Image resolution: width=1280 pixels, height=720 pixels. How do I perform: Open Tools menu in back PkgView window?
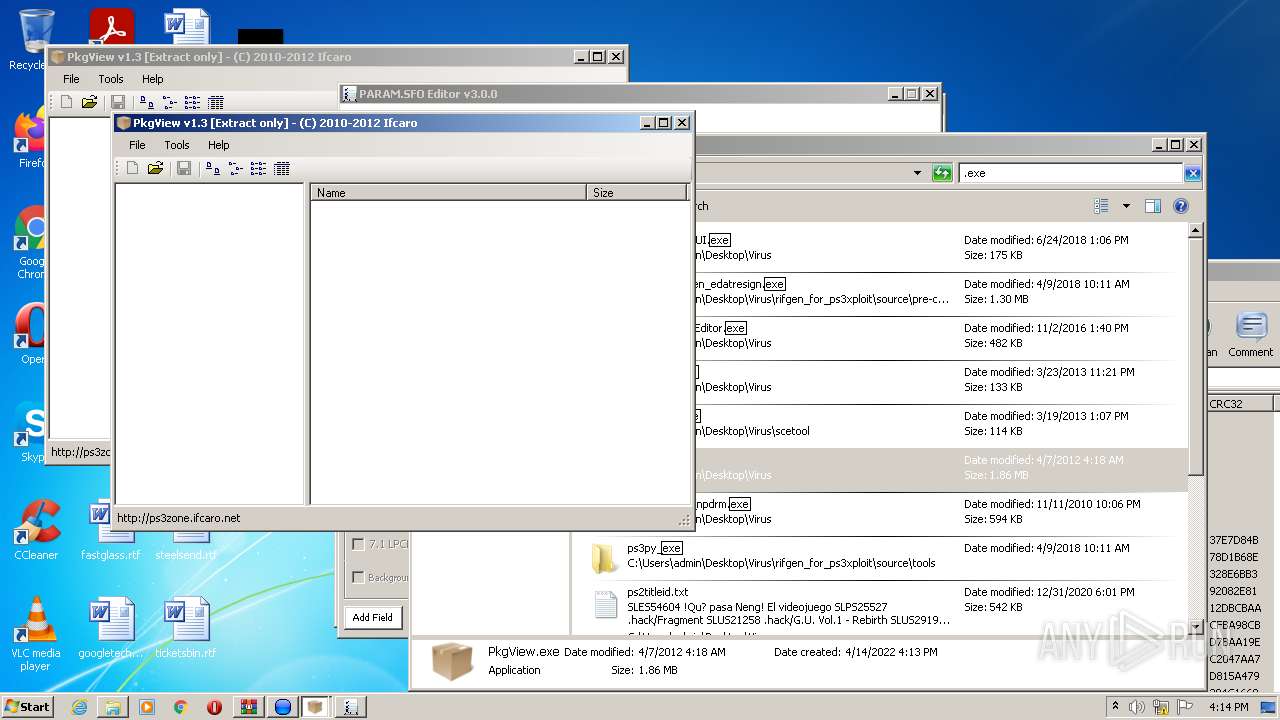point(111,79)
